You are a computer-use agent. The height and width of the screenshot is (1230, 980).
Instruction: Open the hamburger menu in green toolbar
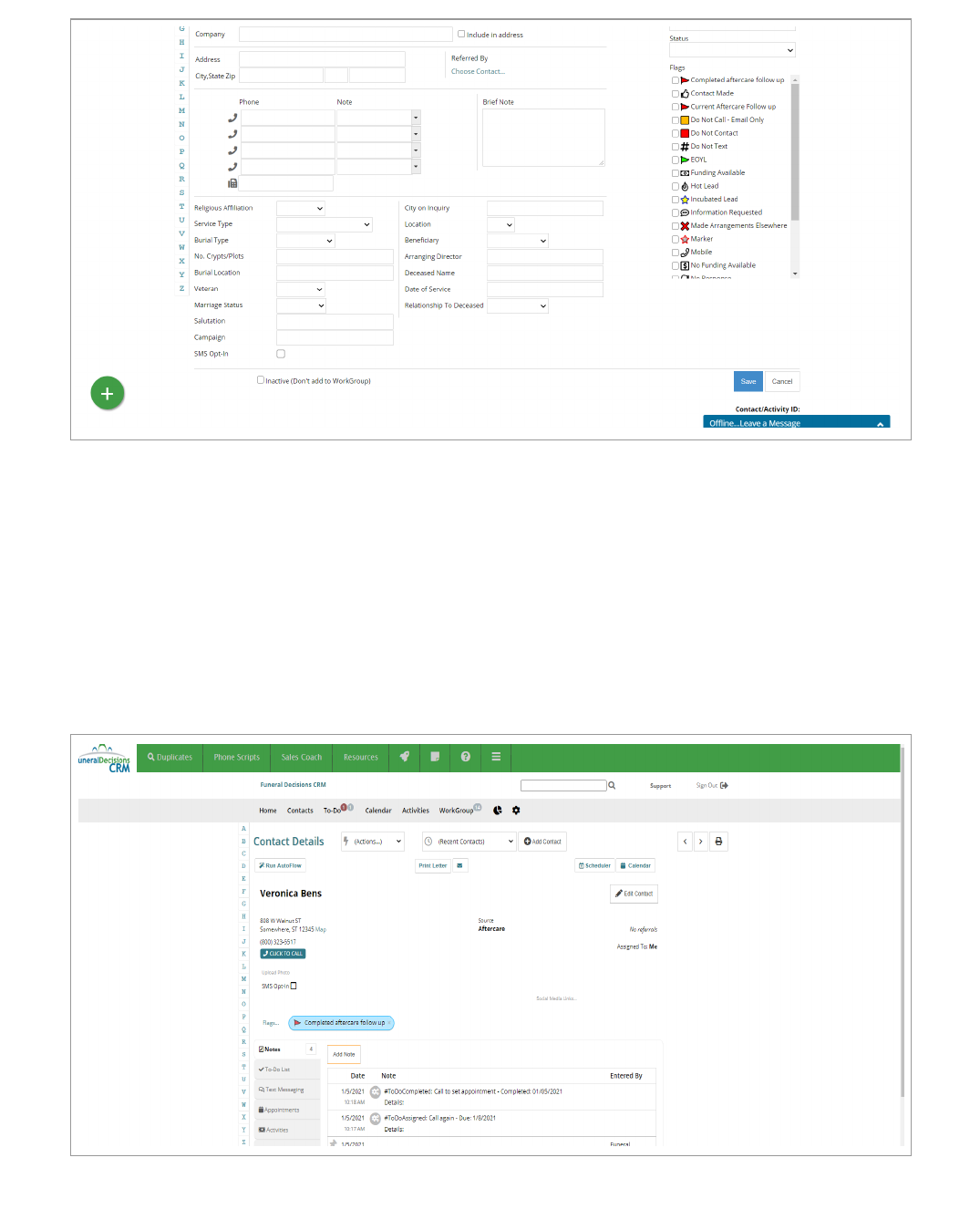pos(496,757)
